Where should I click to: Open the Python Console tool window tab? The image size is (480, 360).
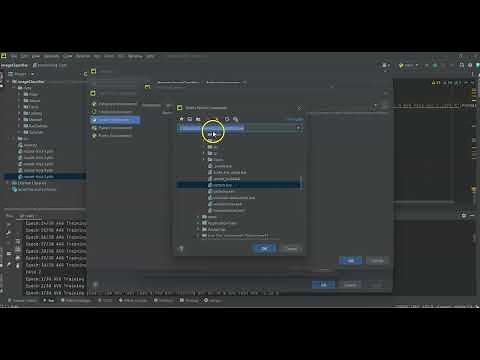[x=133, y=300]
